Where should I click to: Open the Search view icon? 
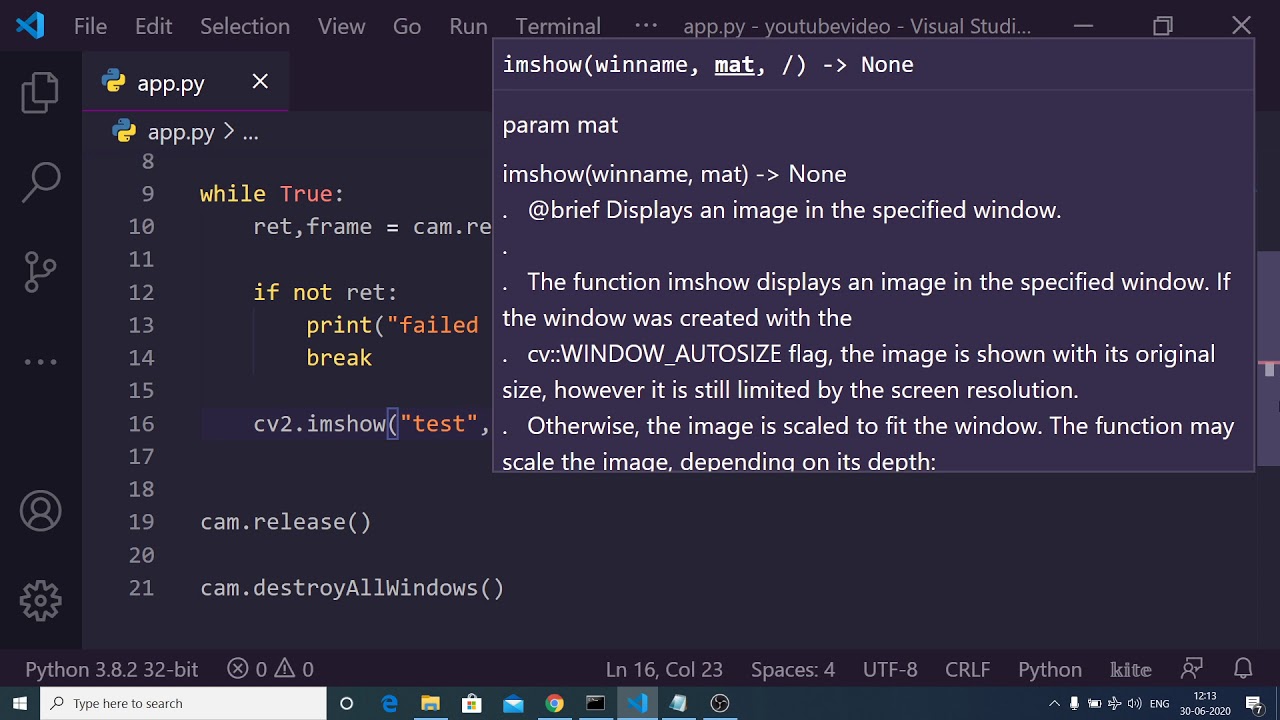click(x=41, y=181)
